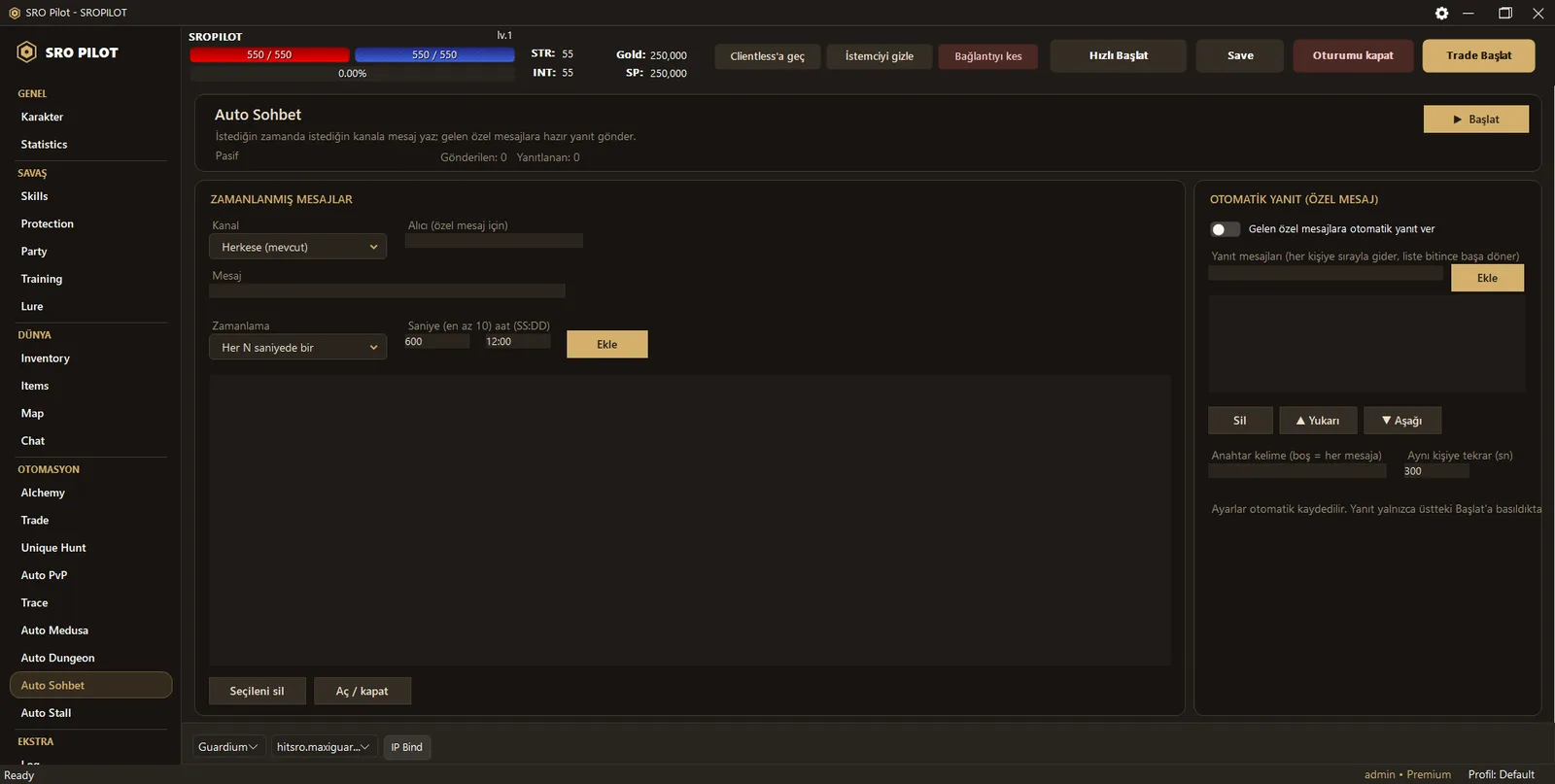Click the red HP bar 550 / 550
1555x784 pixels.
click(x=269, y=54)
